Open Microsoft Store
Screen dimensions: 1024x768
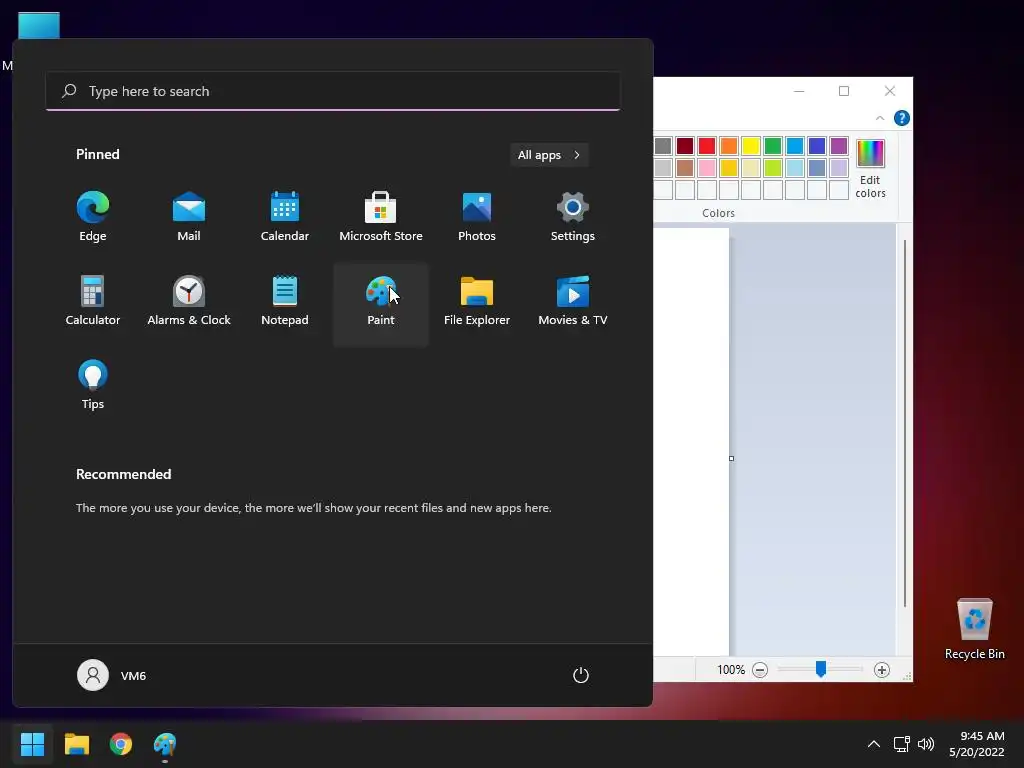pyautogui.click(x=381, y=217)
